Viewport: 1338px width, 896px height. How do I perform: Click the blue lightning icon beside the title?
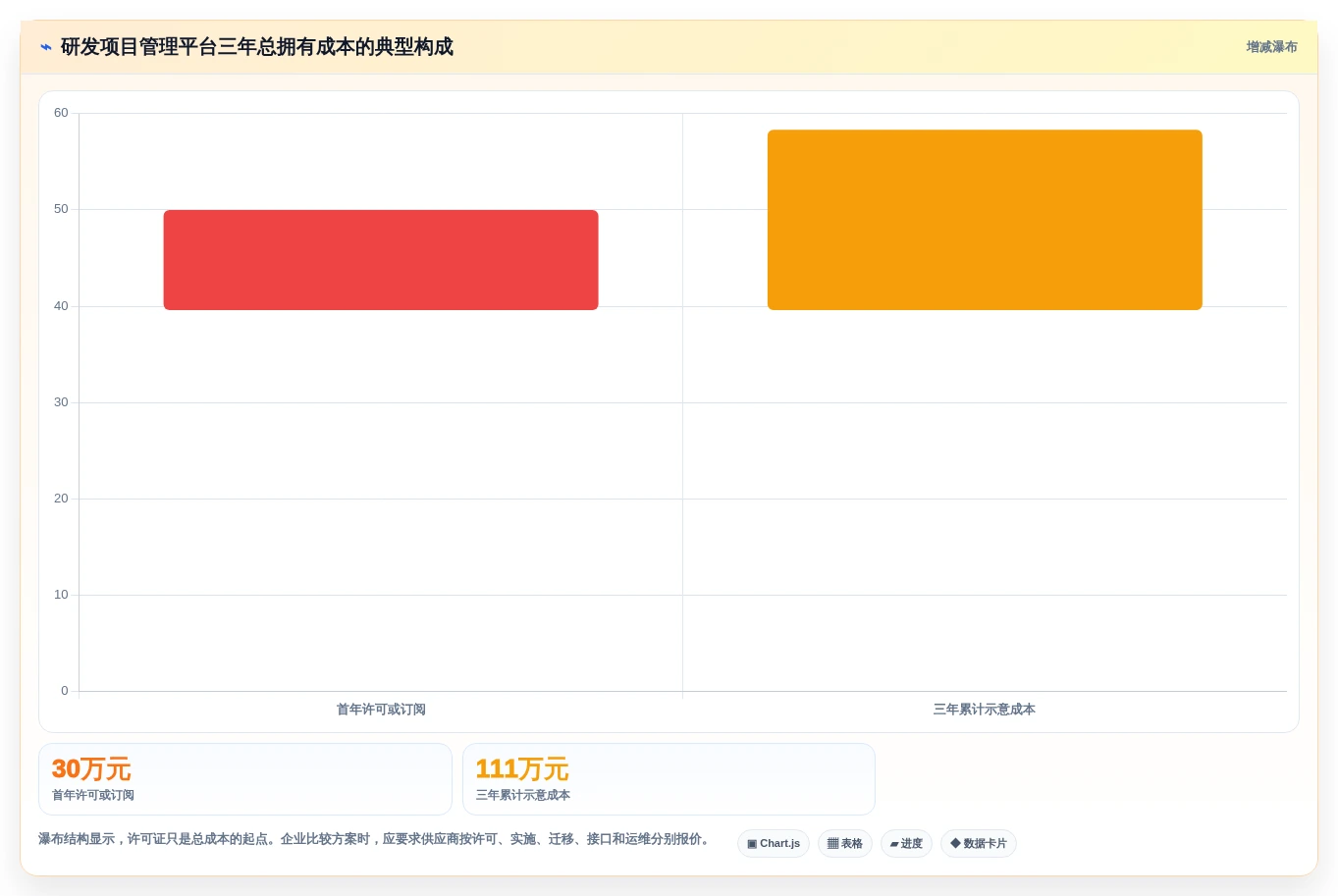click(x=46, y=47)
